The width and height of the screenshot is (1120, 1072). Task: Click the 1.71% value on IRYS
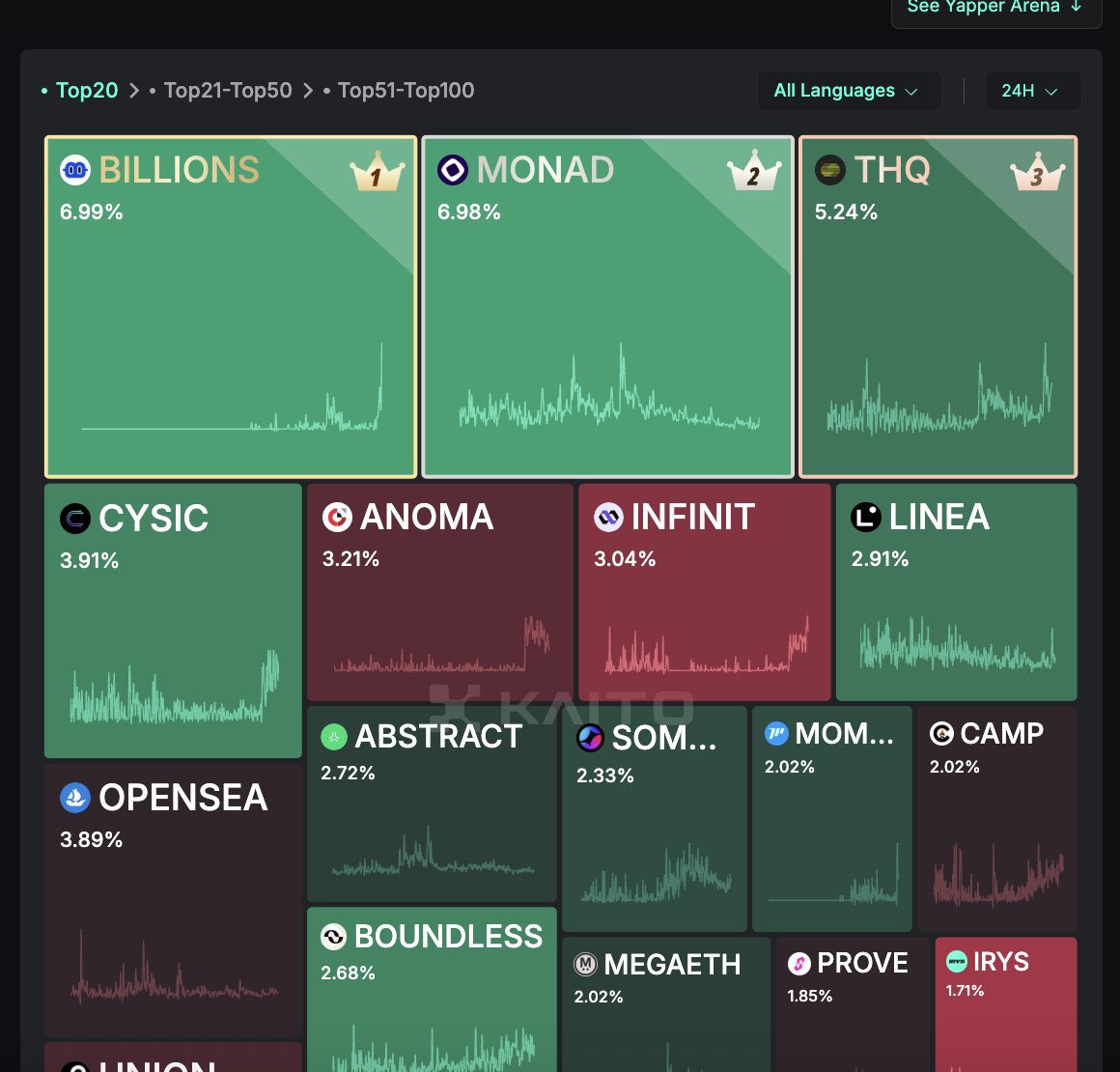965,991
